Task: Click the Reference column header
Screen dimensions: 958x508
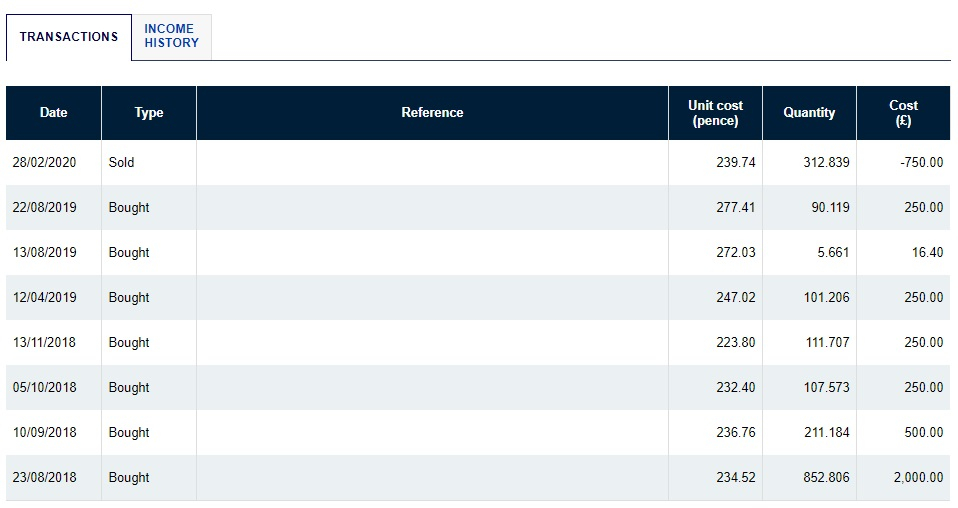Action: pyautogui.click(x=433, y=113)
